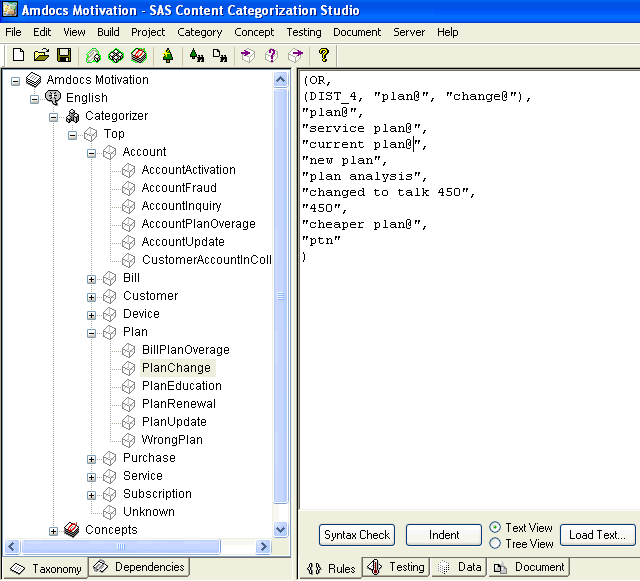Screen dimensions: 640x581
Task: Switch to the Rules tab
Action: [331, 568]
